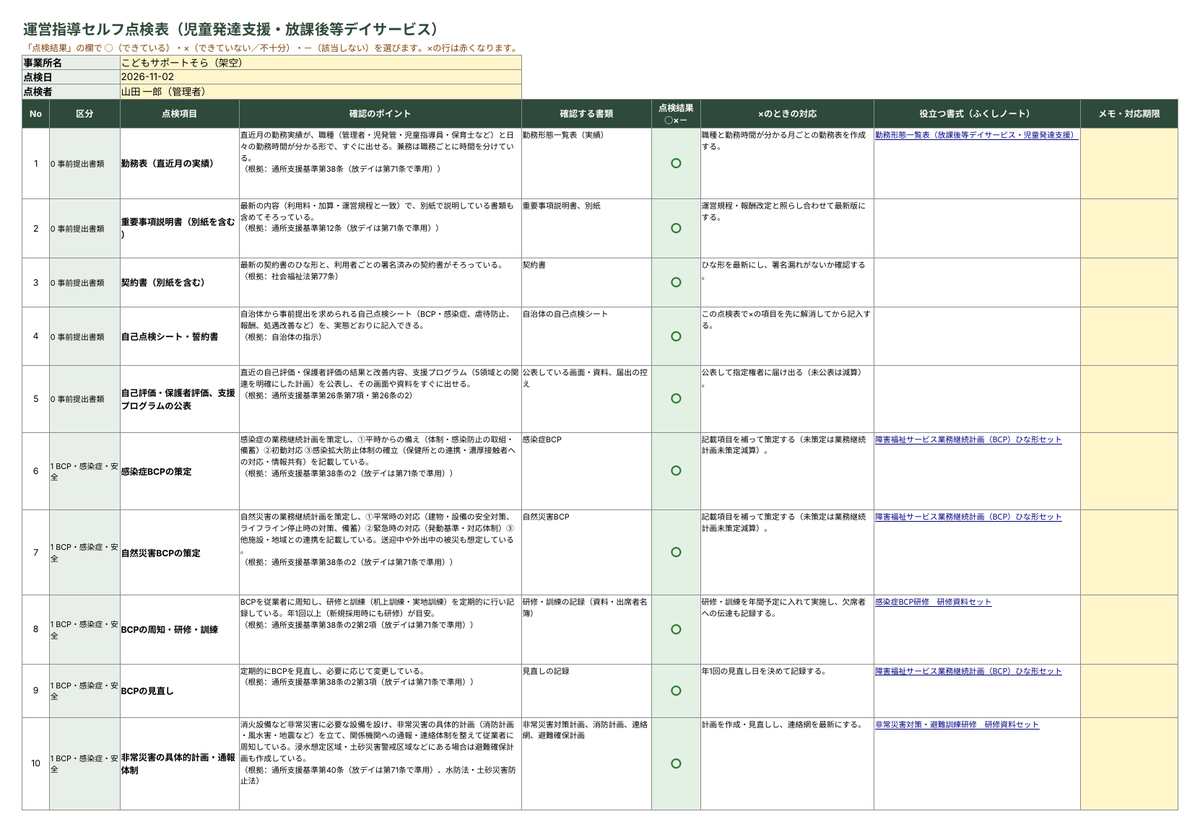Open the BCPひな形セット link in 自然災害BCPの策定 row
The width and height of the screenshot is (1200, 832).
(x=968, y=517)
